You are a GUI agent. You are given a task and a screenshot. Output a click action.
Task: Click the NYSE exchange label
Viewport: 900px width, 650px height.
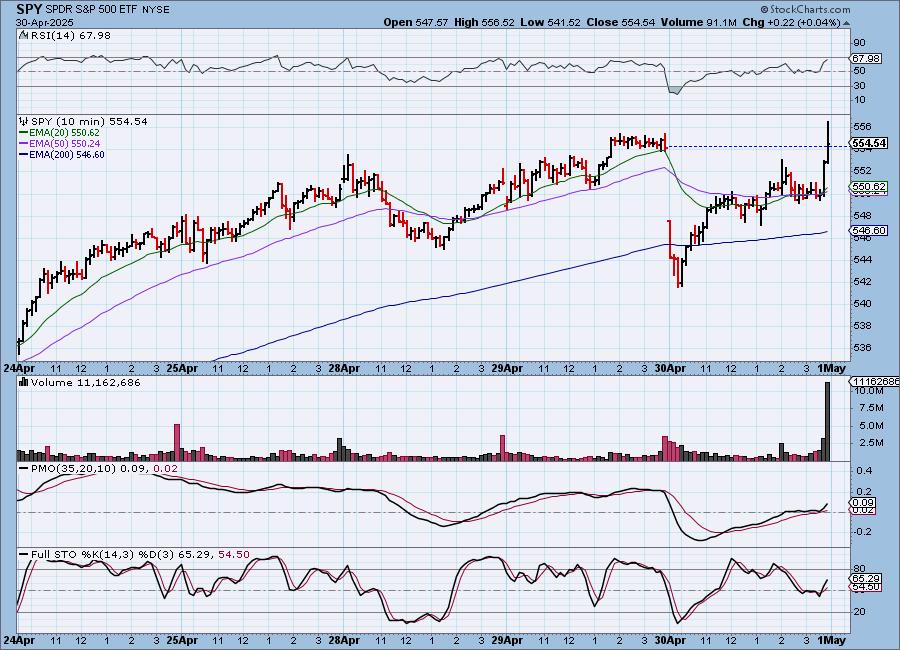(155, 10)
